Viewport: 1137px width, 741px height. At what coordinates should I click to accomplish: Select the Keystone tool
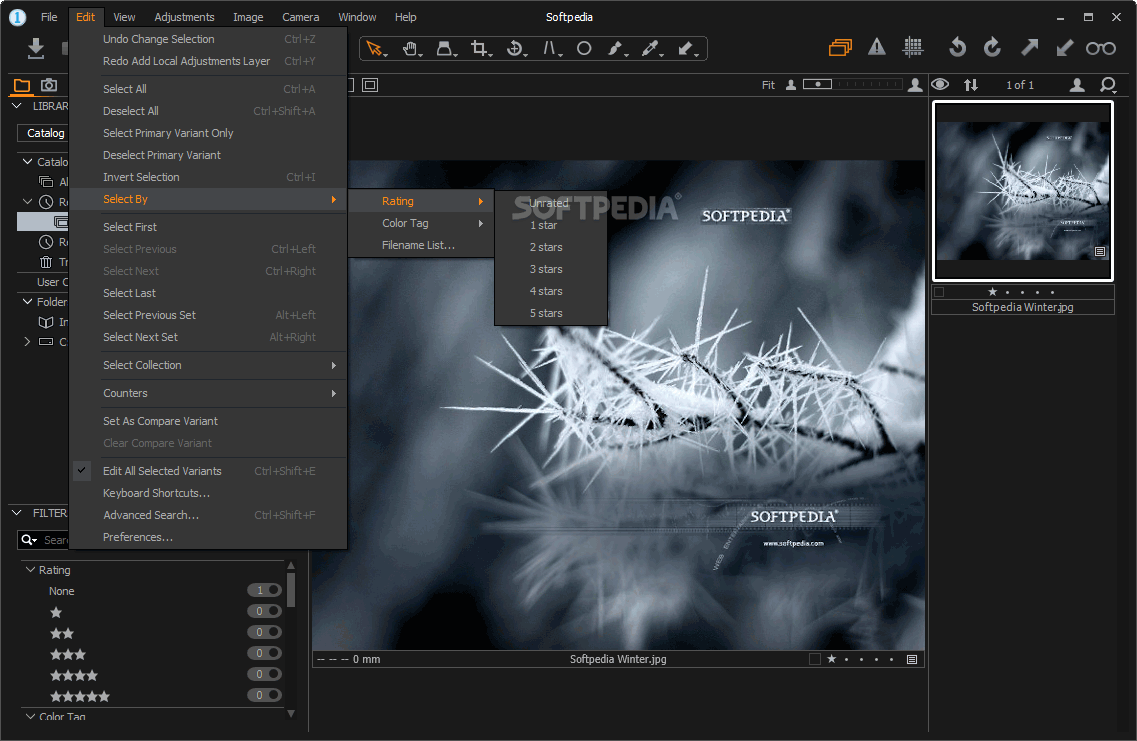[x=551, y=49]
